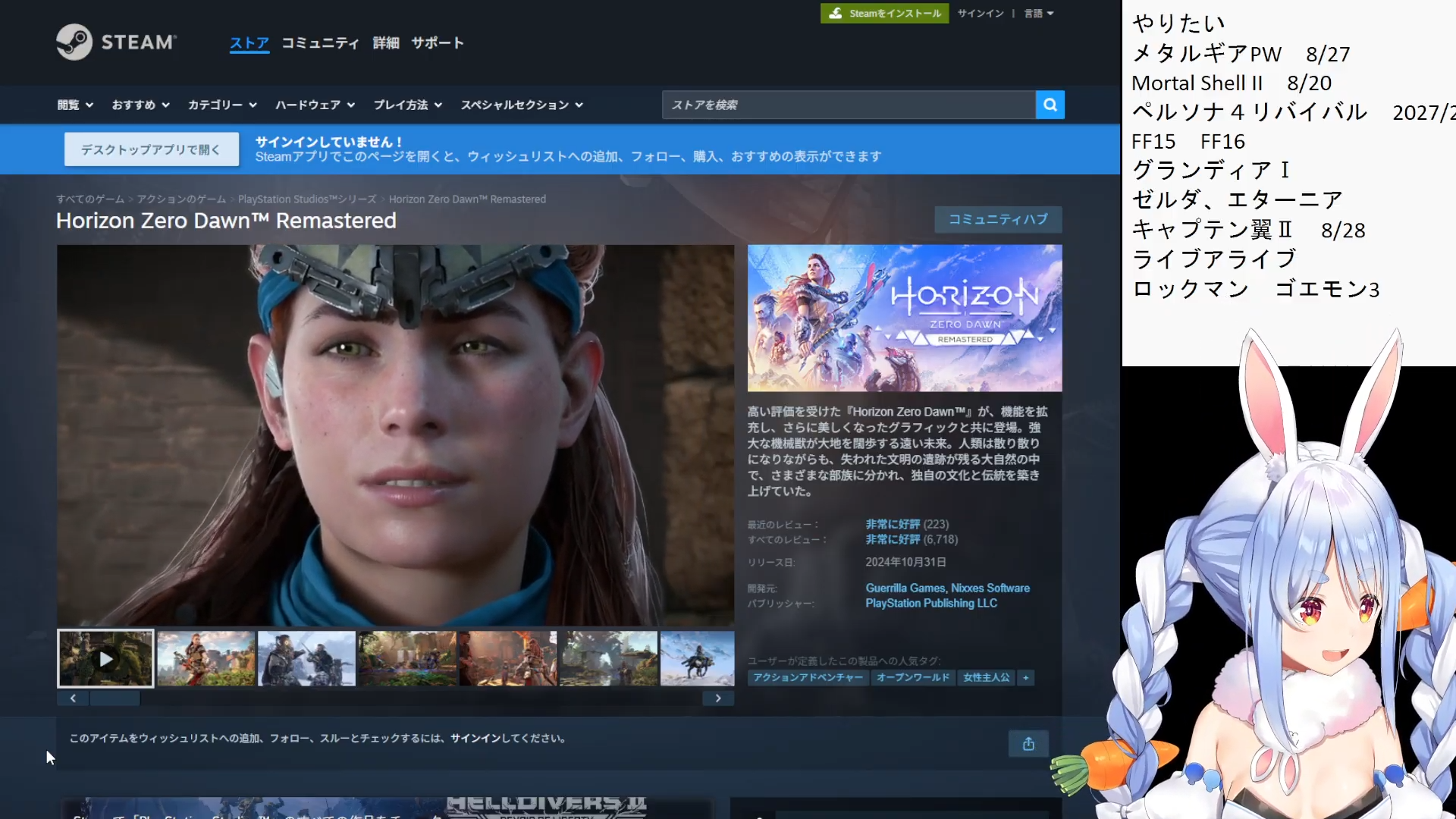Select the sixth screenshot thumbnail

click(608, 658)
